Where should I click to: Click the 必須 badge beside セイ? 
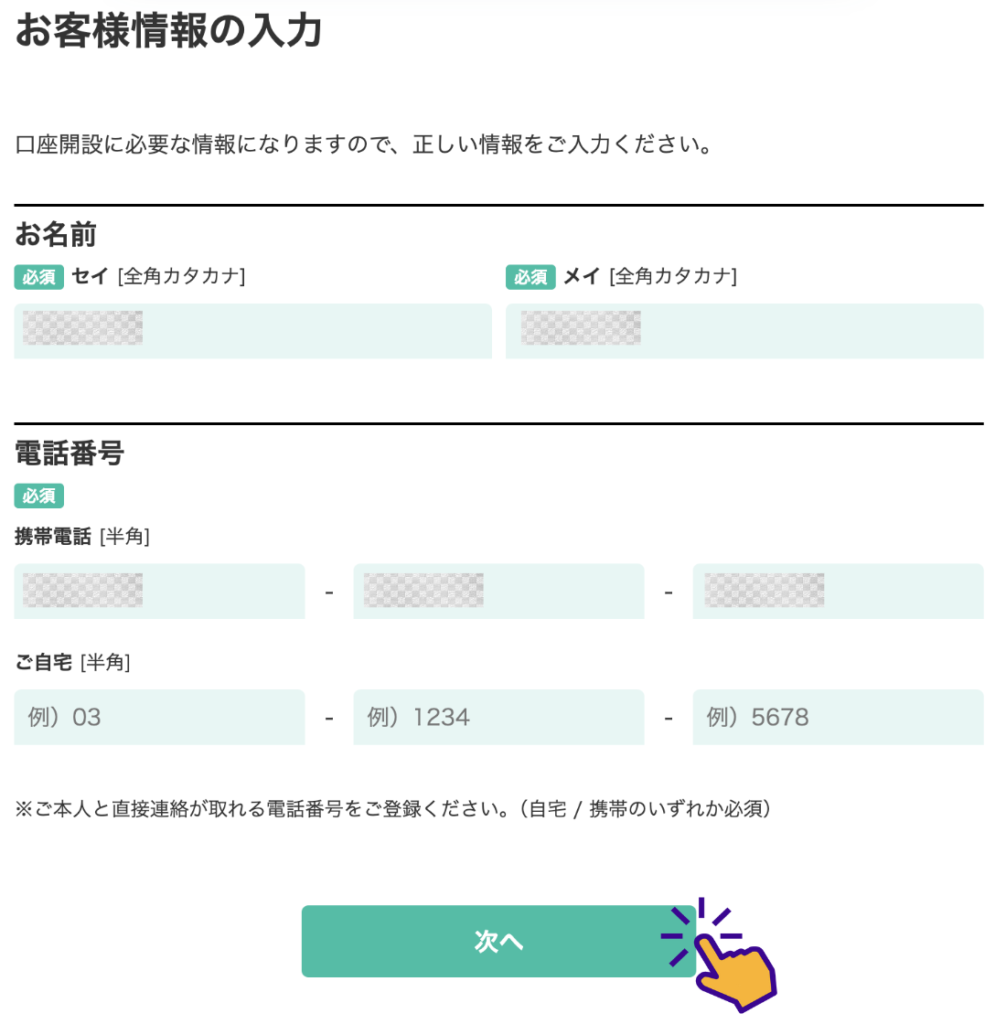(x=39, y=277)
